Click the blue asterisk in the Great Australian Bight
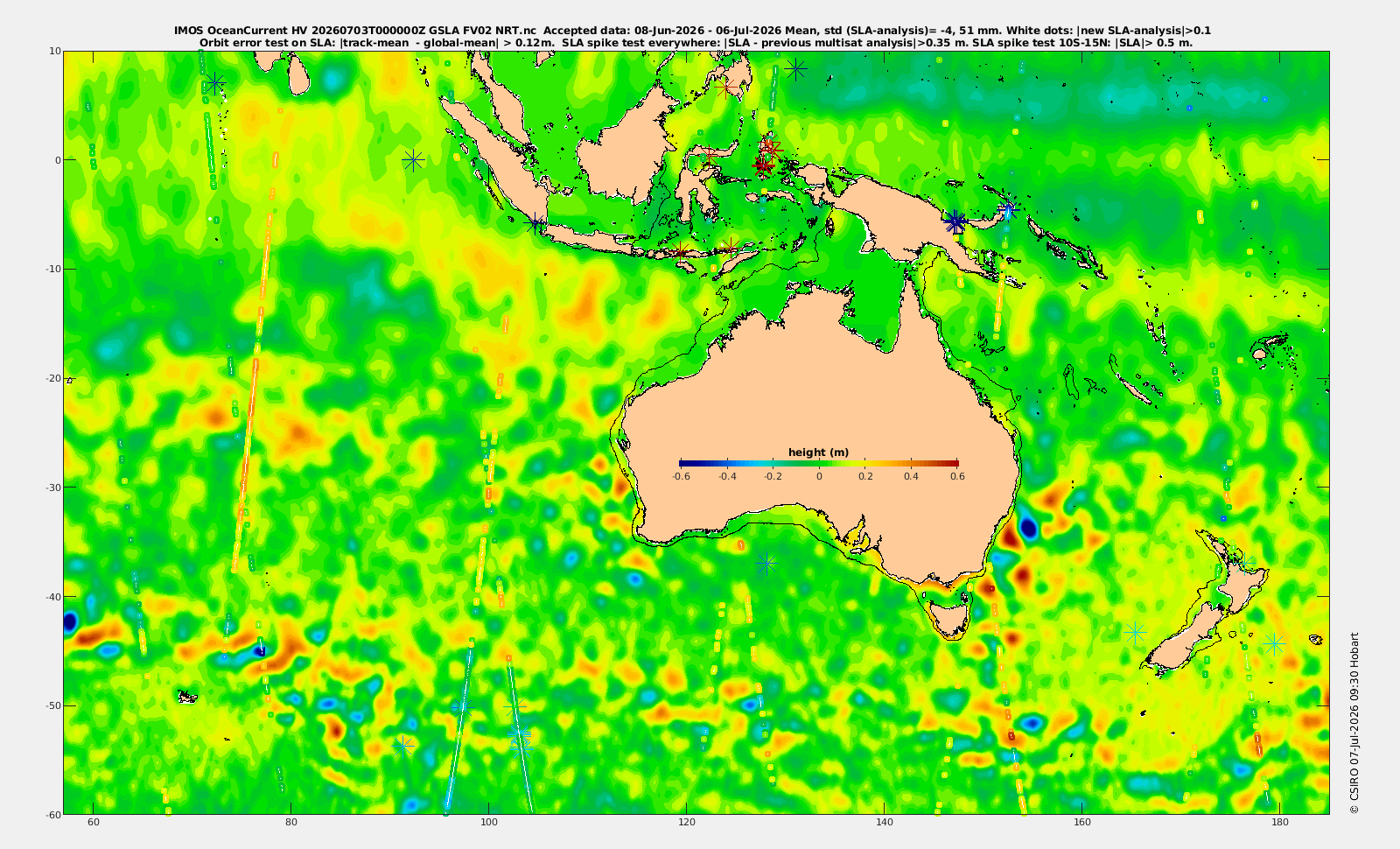Image resolution: width=1400 pixels, height=849 pixels. [766, 563]
